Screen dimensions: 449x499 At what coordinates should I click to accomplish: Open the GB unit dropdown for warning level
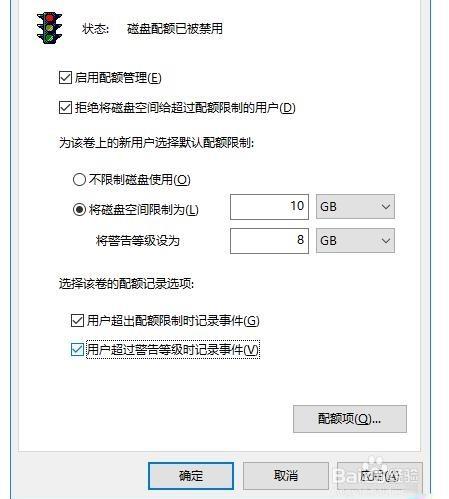[355, 241]
